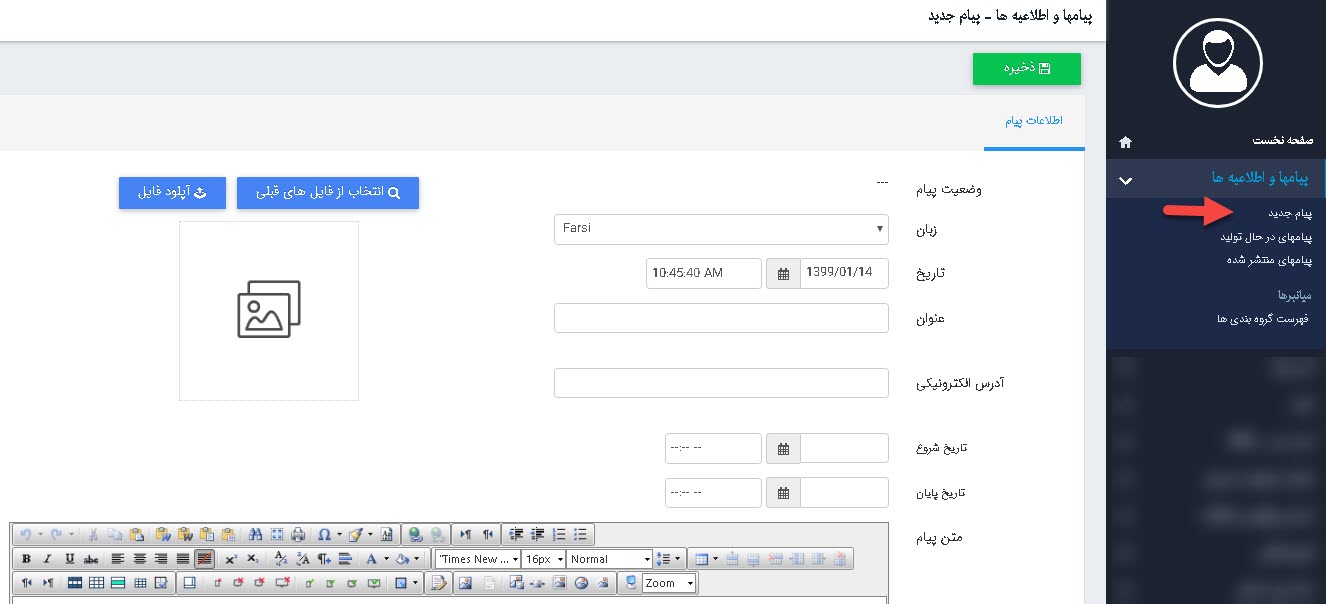Toggle underline formatting in the editor
Image resolution: width=1326 pixels, height=604 pixels.
(x=69, y=559)
